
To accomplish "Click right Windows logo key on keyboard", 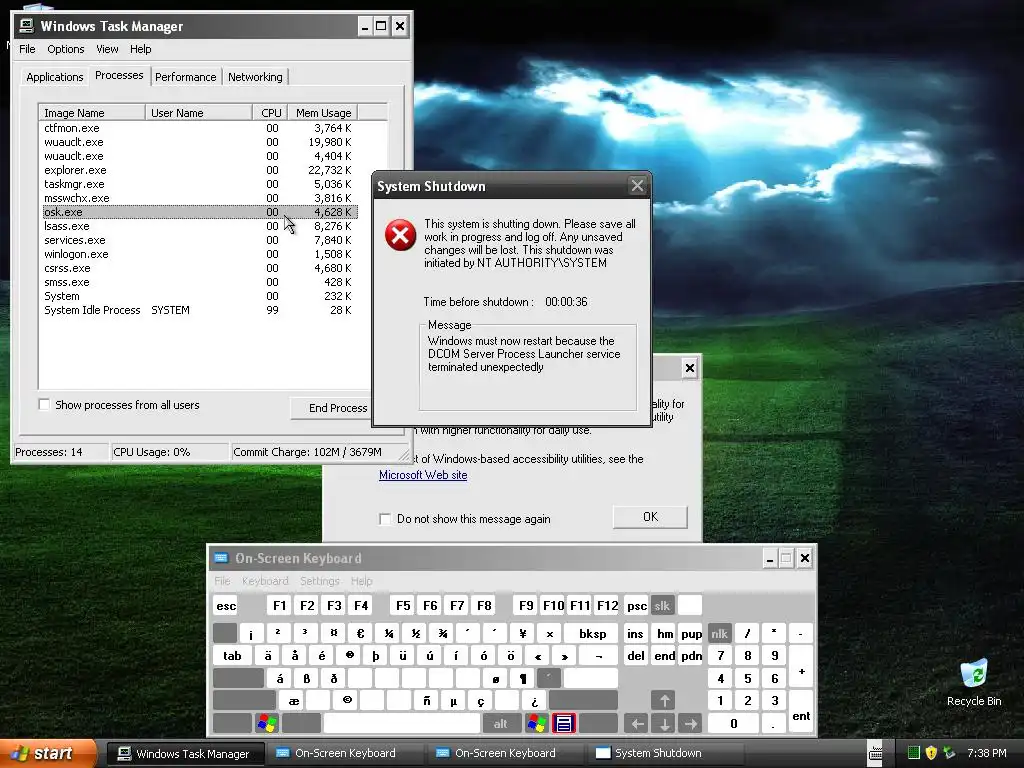I will click(537, 723).
